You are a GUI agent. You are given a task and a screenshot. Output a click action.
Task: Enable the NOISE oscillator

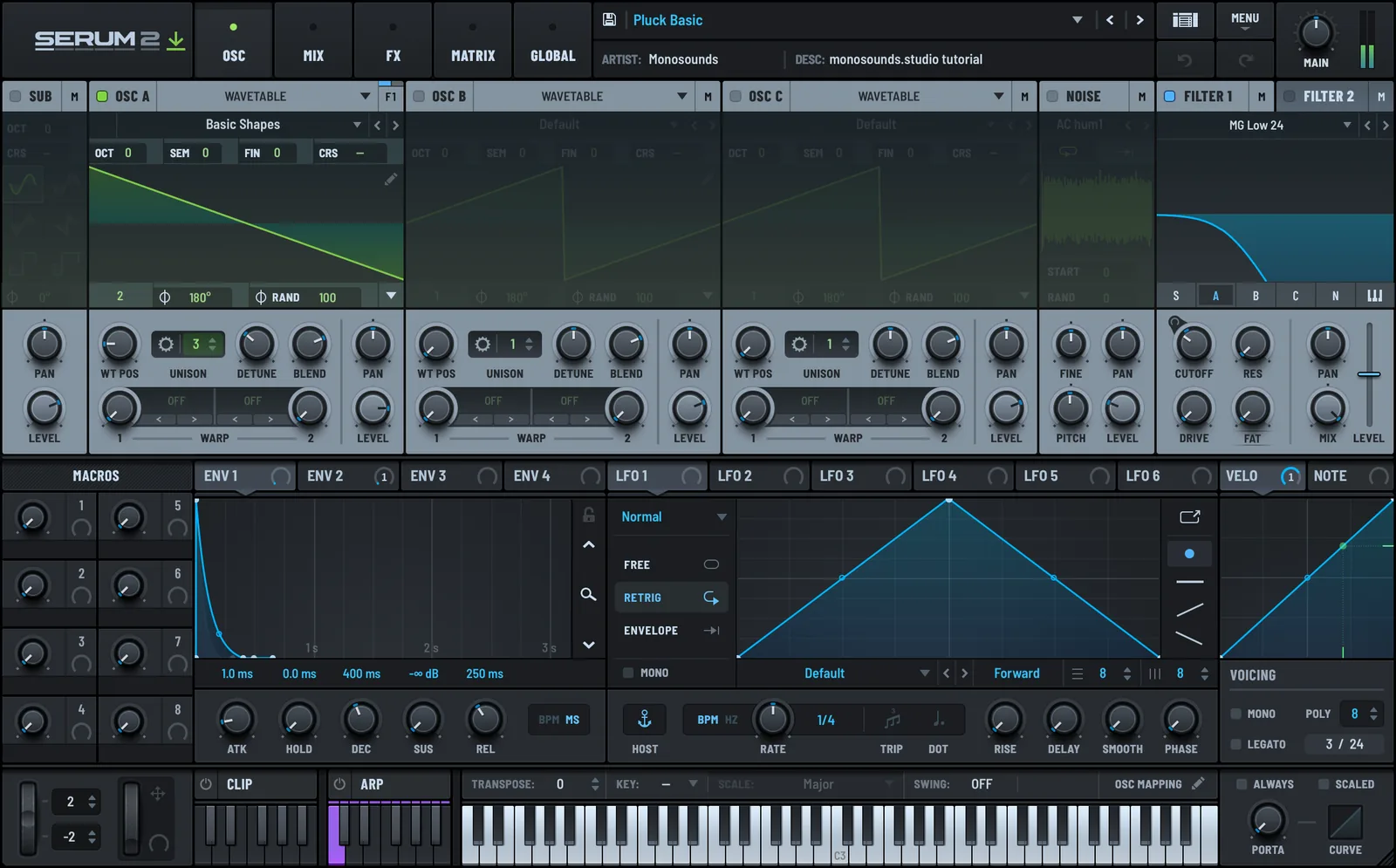coord(1052,96)
